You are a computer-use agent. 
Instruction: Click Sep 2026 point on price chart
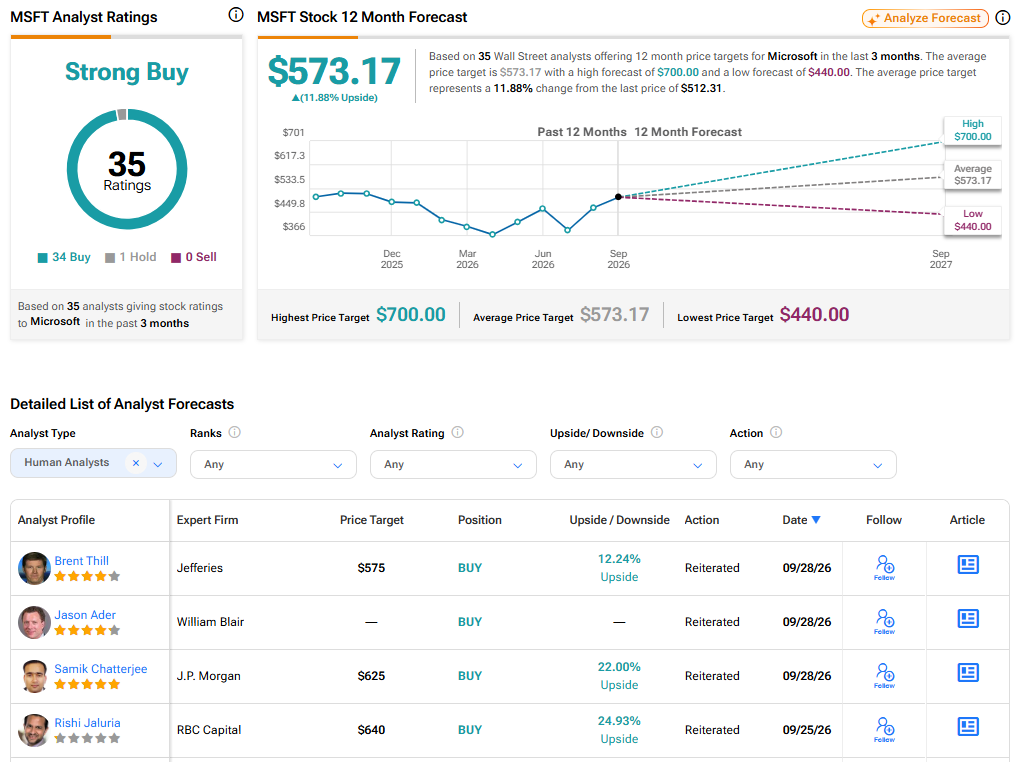click(618, 196)
